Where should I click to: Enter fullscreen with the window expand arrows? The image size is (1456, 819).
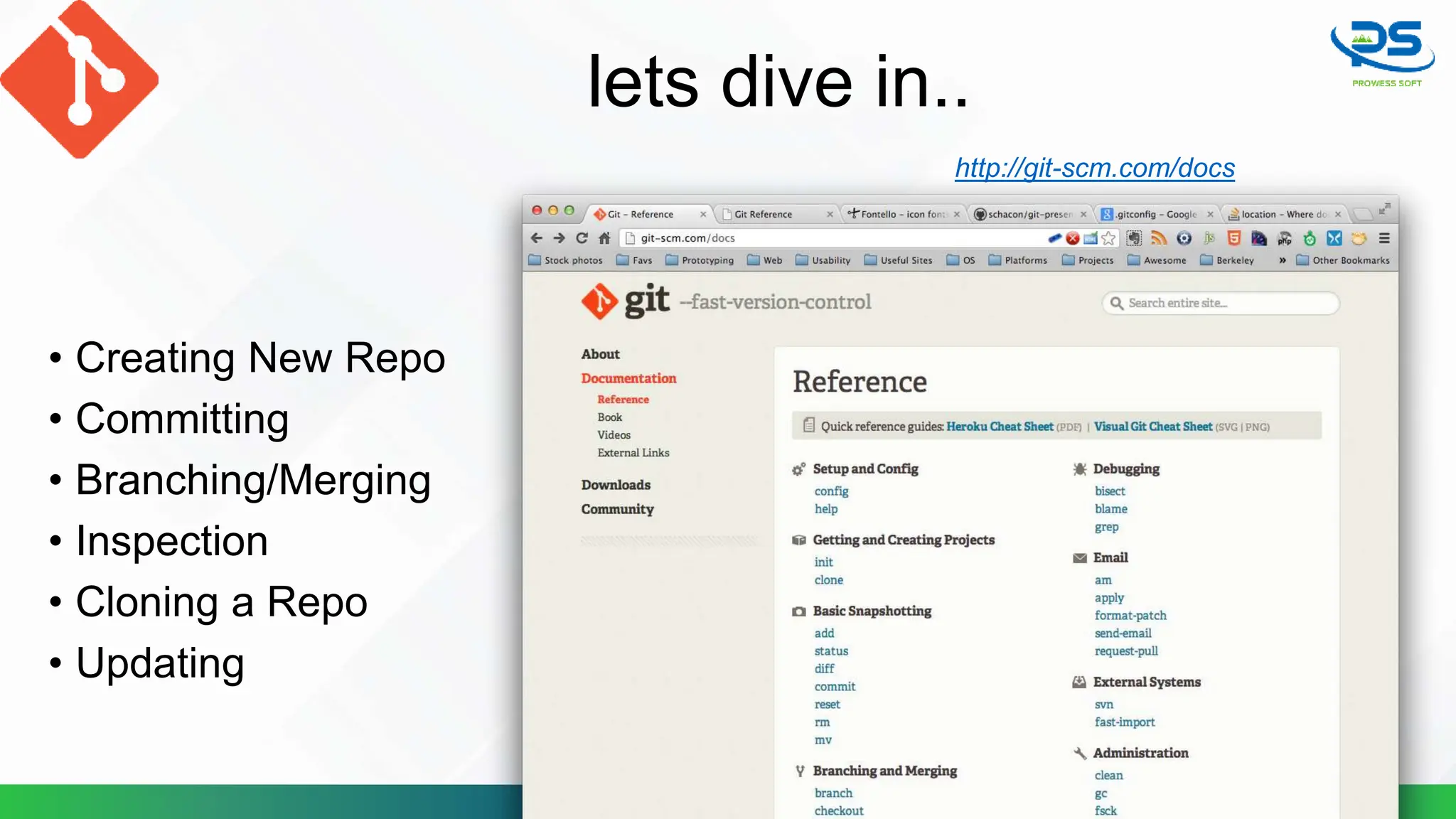(1384, 209)
